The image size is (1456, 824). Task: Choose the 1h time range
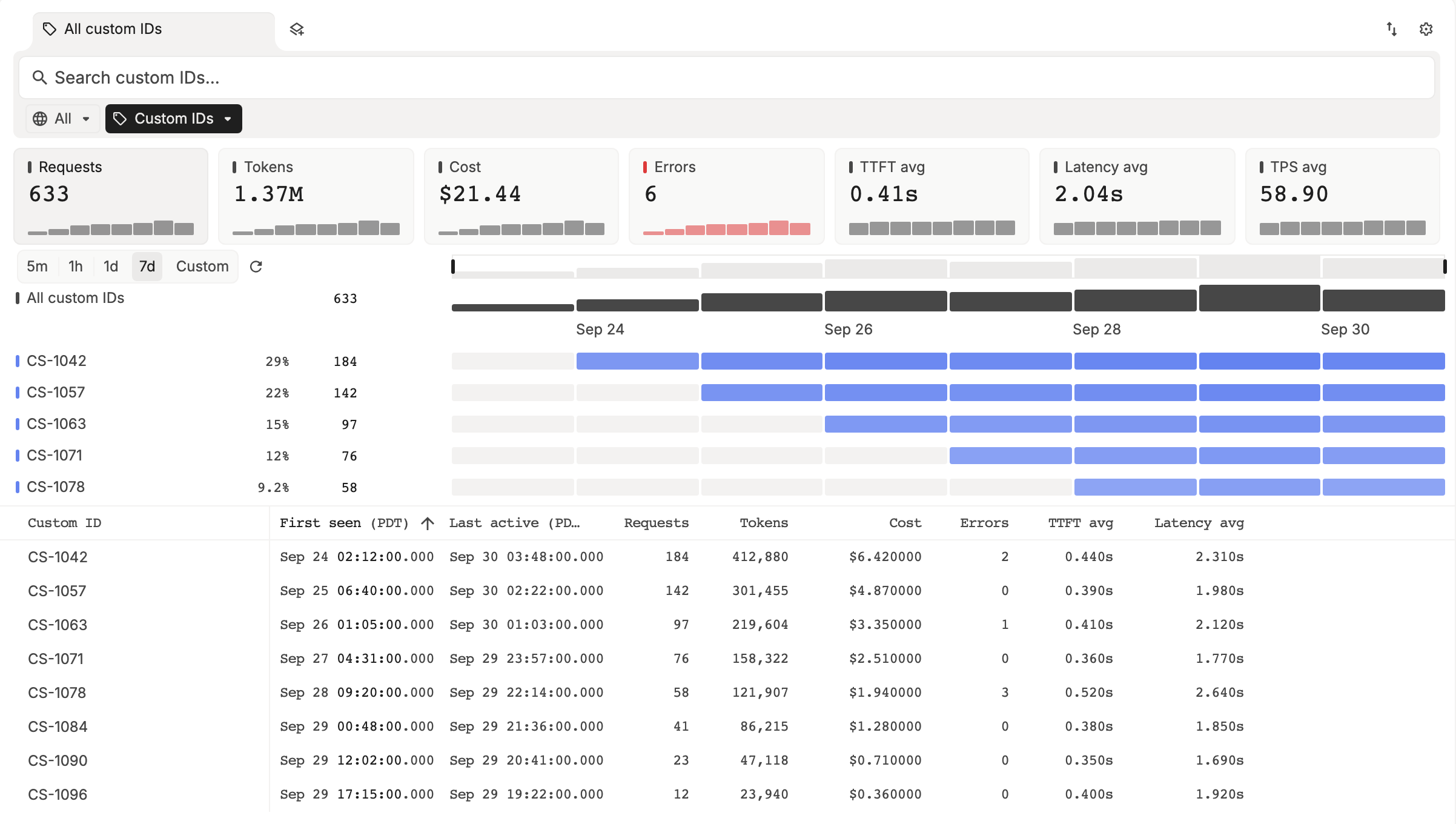pyautogui.click(x=75, y=267)
